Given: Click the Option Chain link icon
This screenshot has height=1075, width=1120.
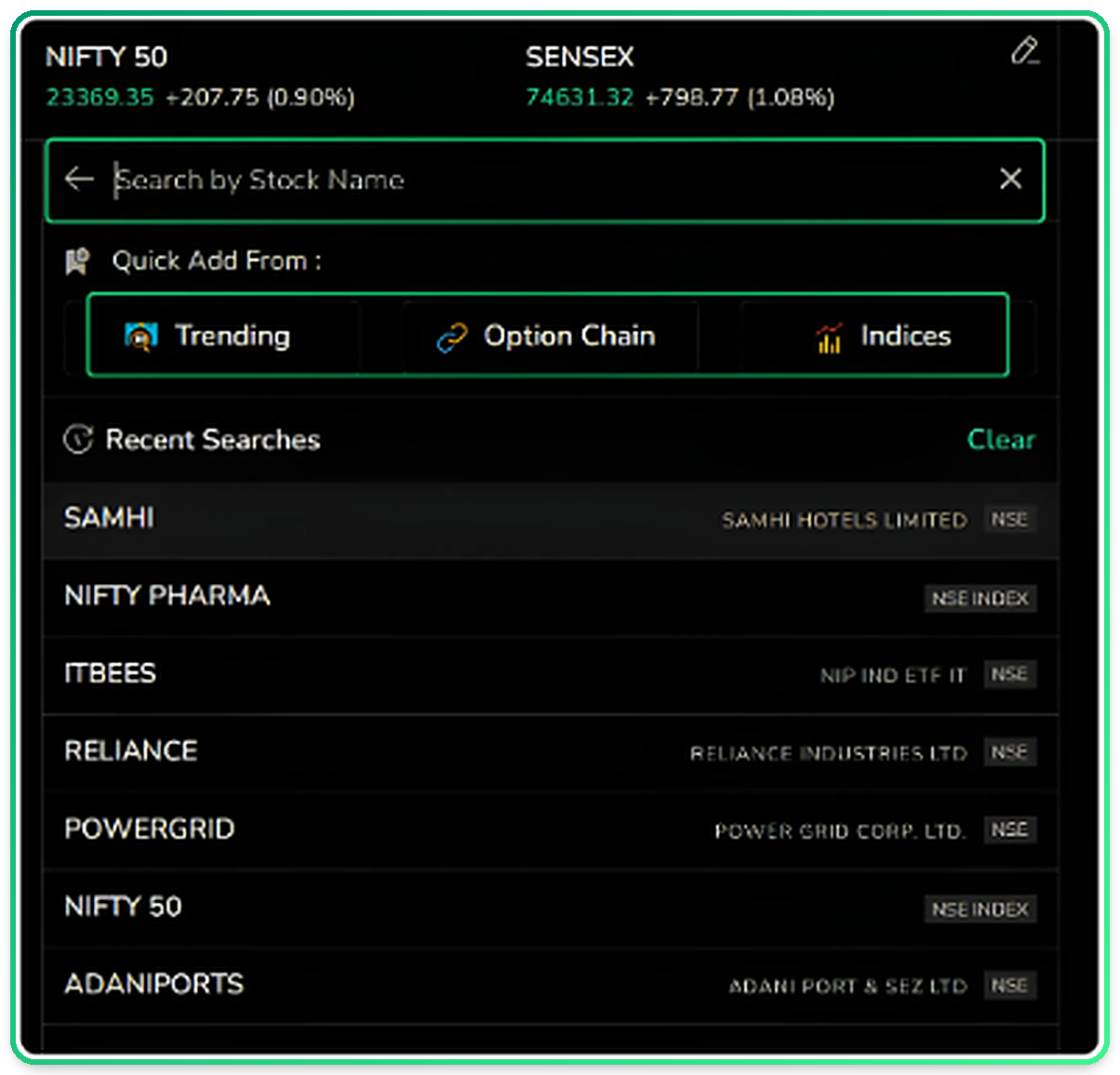Looking at the screenshot, I should click(x=452, y=338).
